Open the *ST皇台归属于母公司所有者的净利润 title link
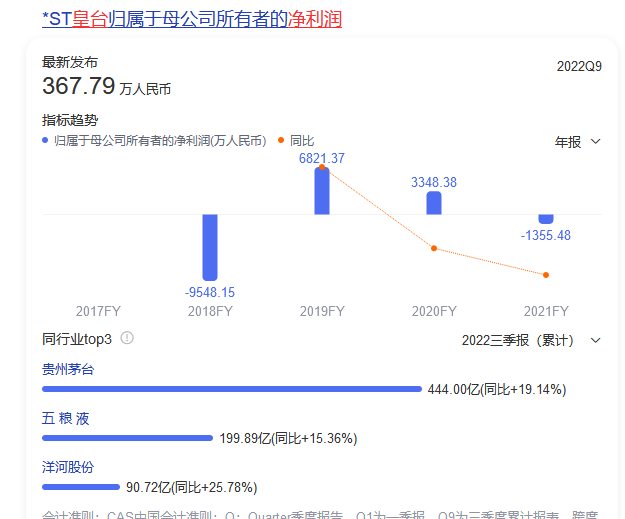Screen dimensions: 625x519 click(x=197, y=19)
